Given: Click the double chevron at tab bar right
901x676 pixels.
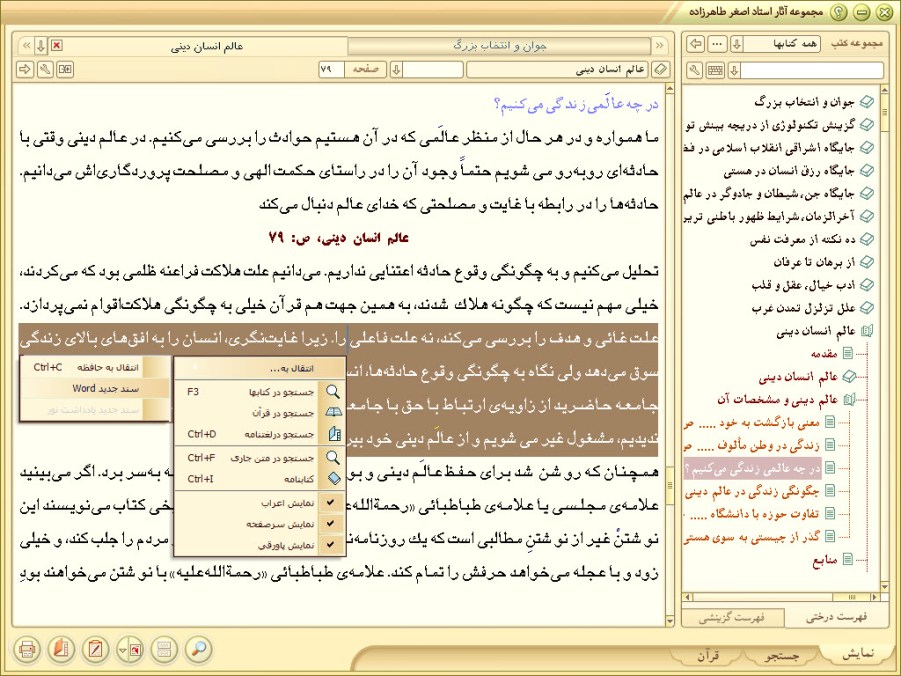Looking at the screenshot, I should [x=660, y=45].
